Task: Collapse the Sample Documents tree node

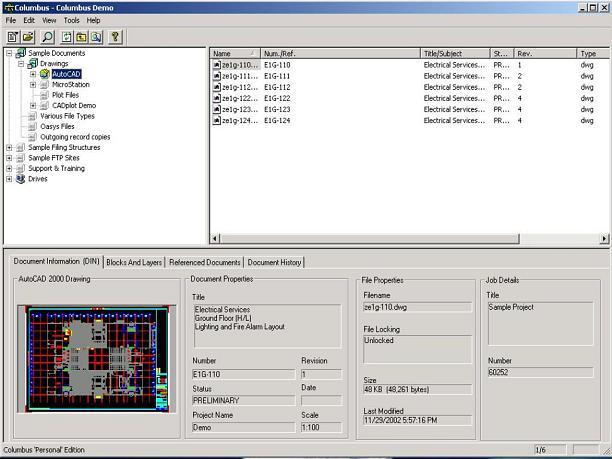Action: [x=9, y=53]
